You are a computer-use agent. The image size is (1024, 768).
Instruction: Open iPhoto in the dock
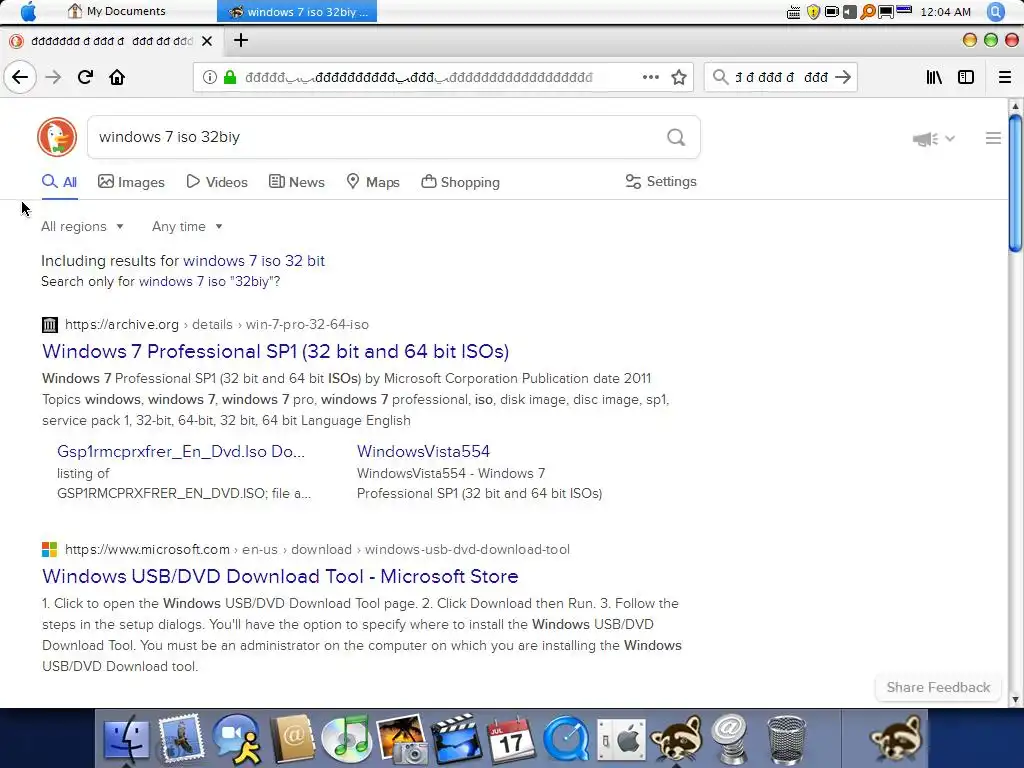pyautogui.click(x=402, y=739)
